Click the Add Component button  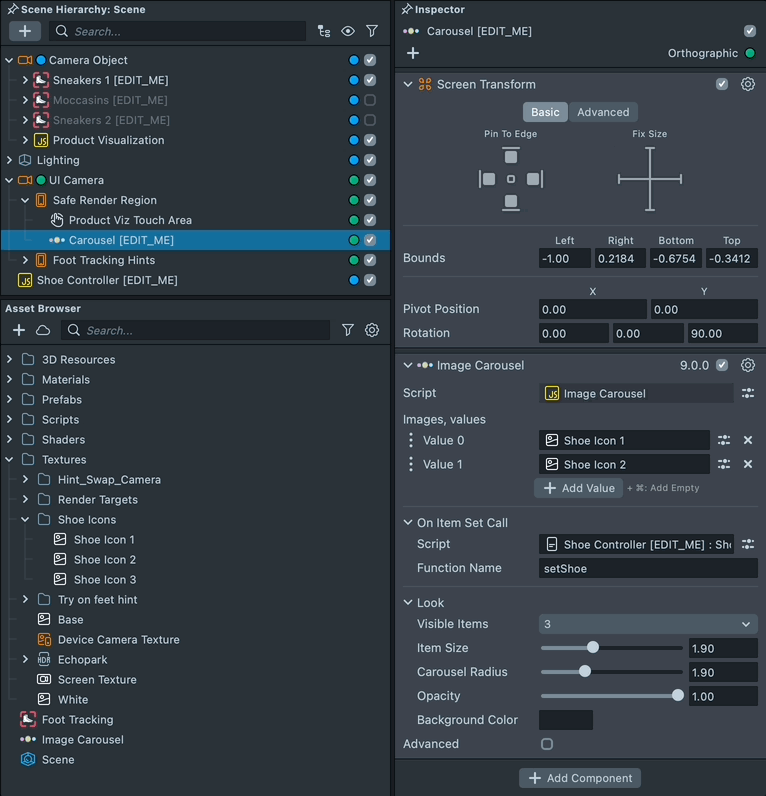(x=580, y=778)
